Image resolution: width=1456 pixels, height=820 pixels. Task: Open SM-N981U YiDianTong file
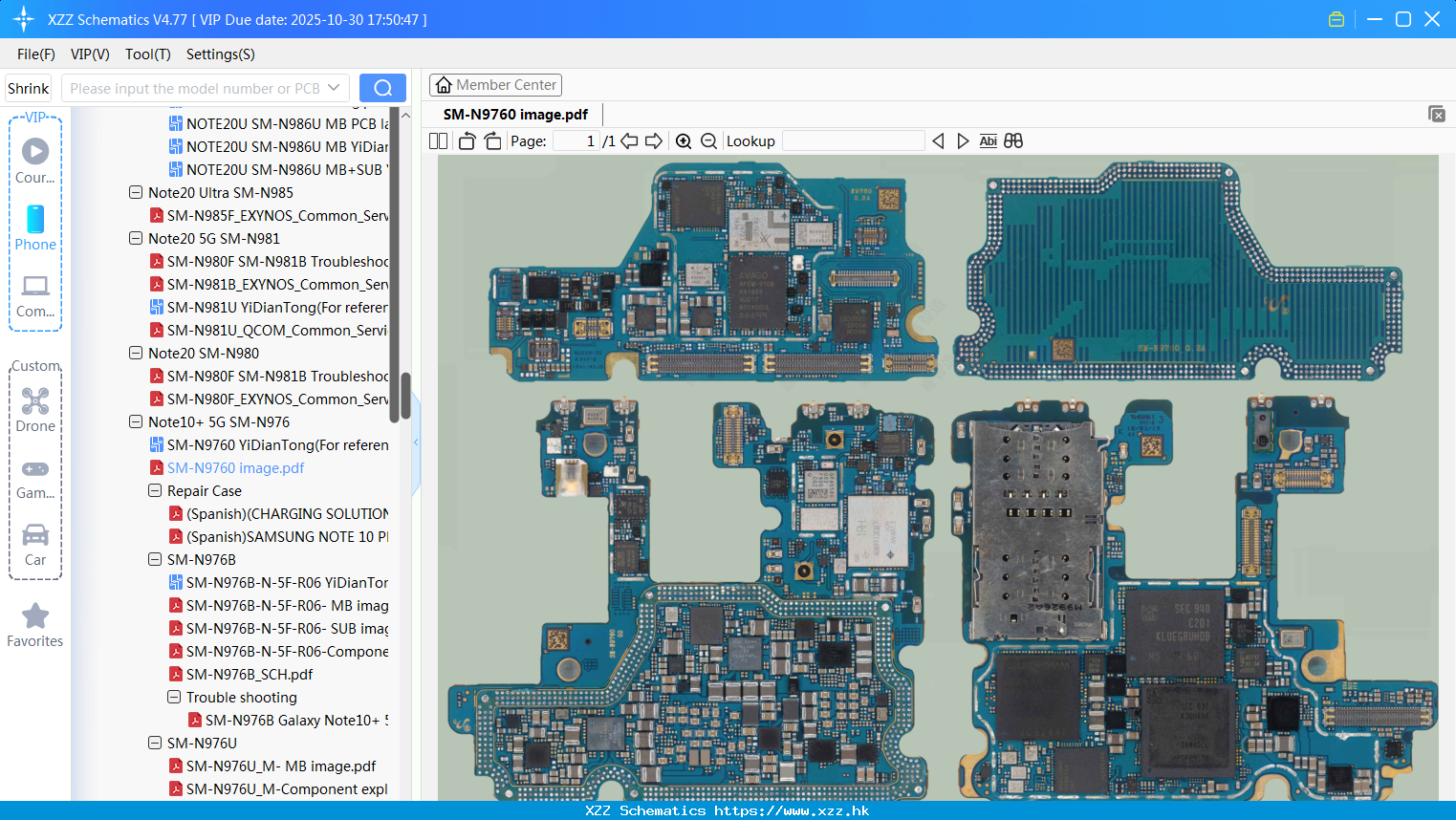tap(269, 307)
